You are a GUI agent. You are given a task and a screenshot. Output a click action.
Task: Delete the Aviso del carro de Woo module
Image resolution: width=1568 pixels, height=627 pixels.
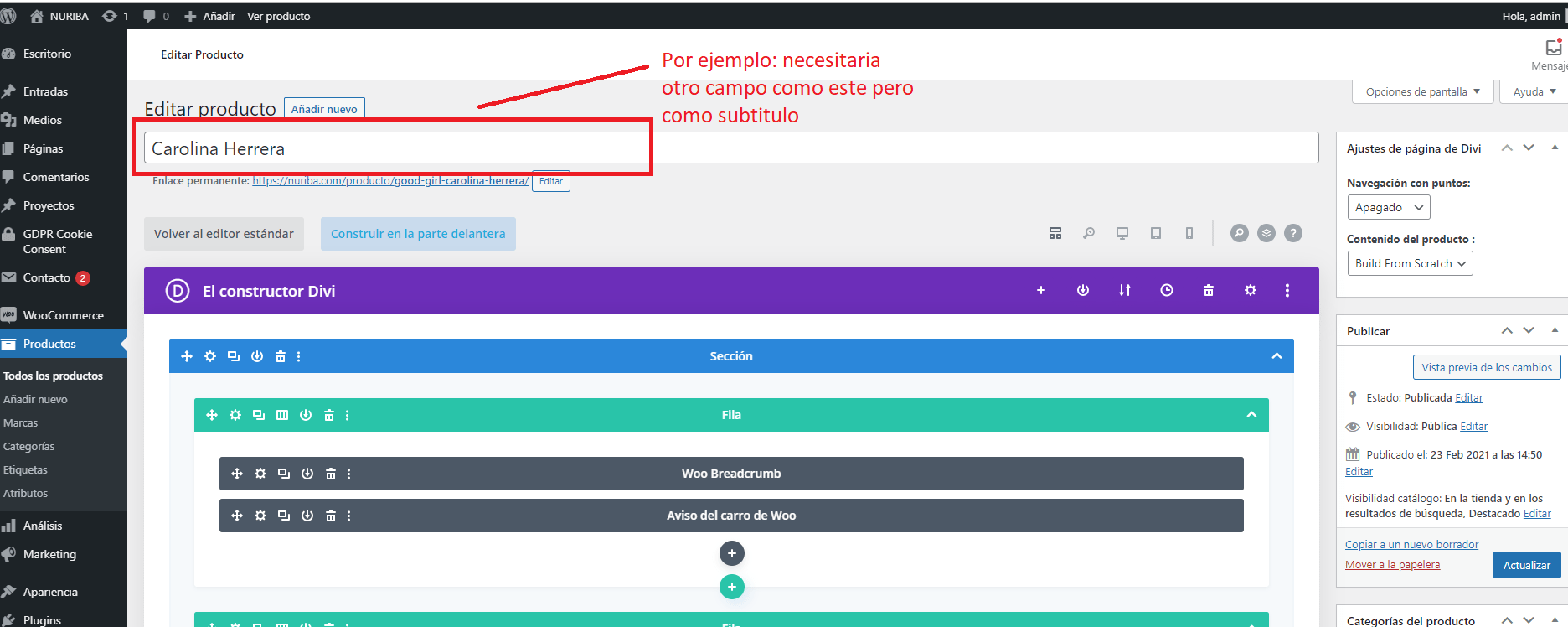pos(331,516)
